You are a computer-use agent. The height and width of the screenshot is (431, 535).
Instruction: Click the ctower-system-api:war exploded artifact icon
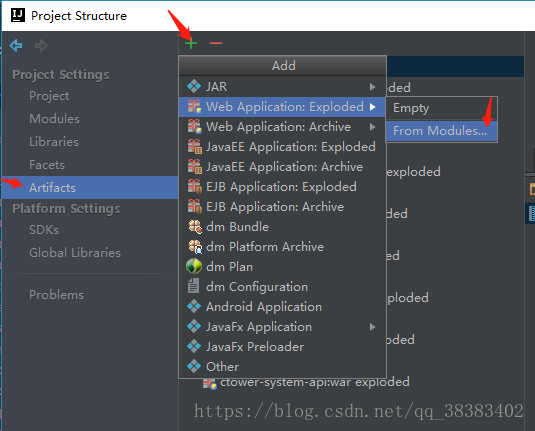(x=209, y=384)
